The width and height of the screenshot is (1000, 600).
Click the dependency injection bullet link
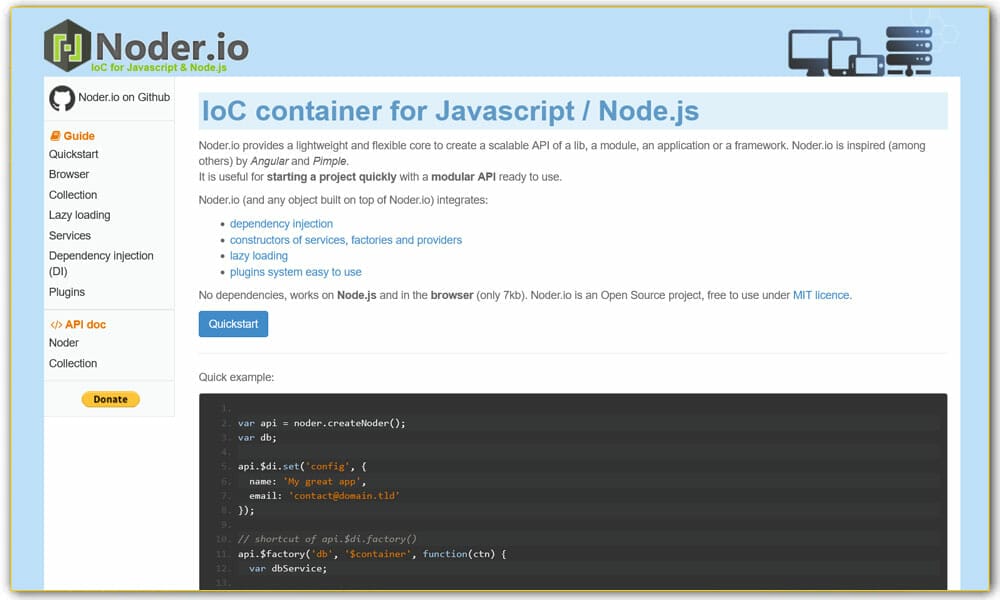pos(281,223)
